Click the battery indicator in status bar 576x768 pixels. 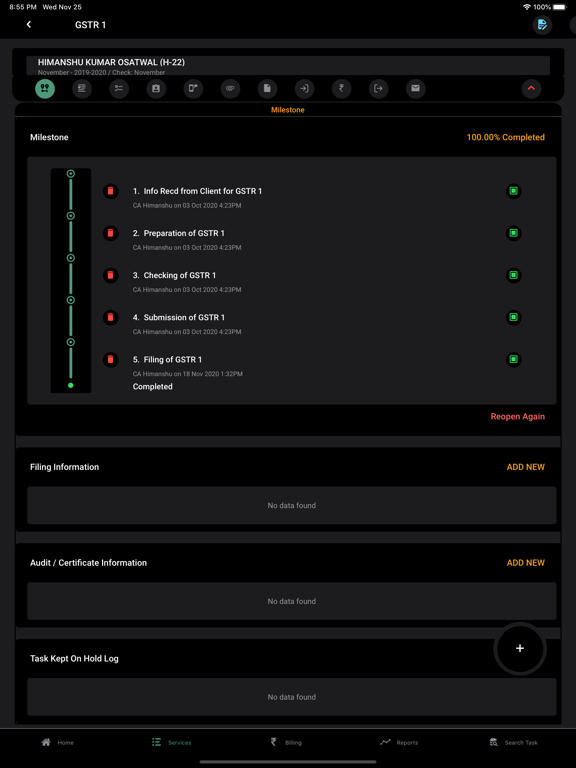click(x=560, y=7)
